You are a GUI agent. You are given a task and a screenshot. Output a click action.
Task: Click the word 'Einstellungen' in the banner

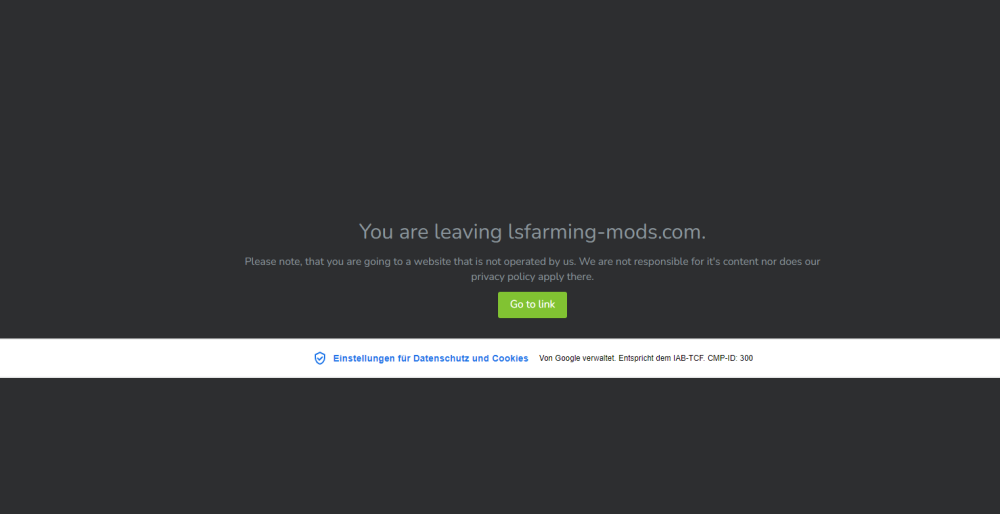[x=364, y=358]
